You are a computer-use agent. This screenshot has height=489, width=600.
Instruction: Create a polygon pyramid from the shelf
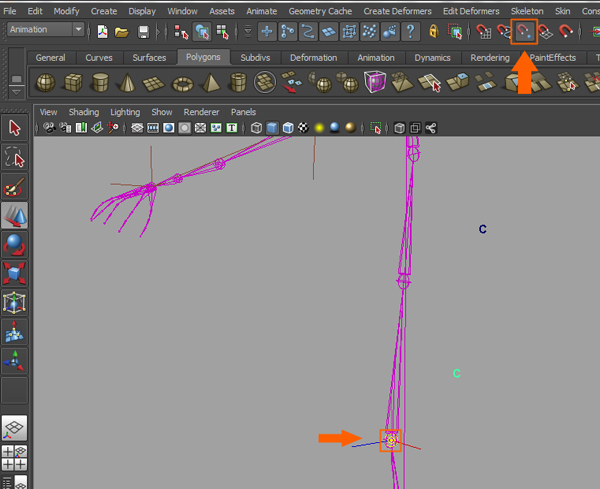(x=211, y=83)
